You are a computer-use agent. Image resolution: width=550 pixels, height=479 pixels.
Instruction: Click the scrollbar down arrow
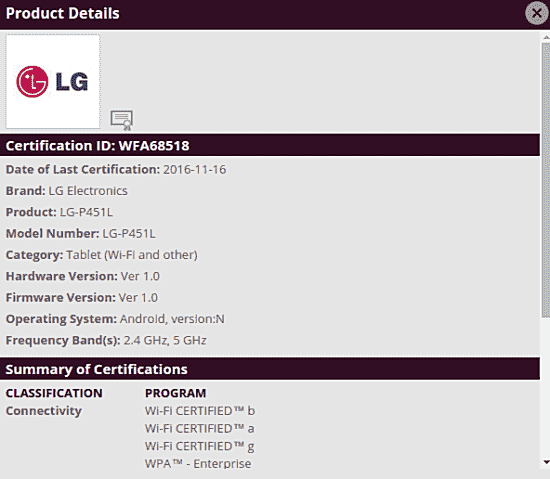[x=546, y=462]
